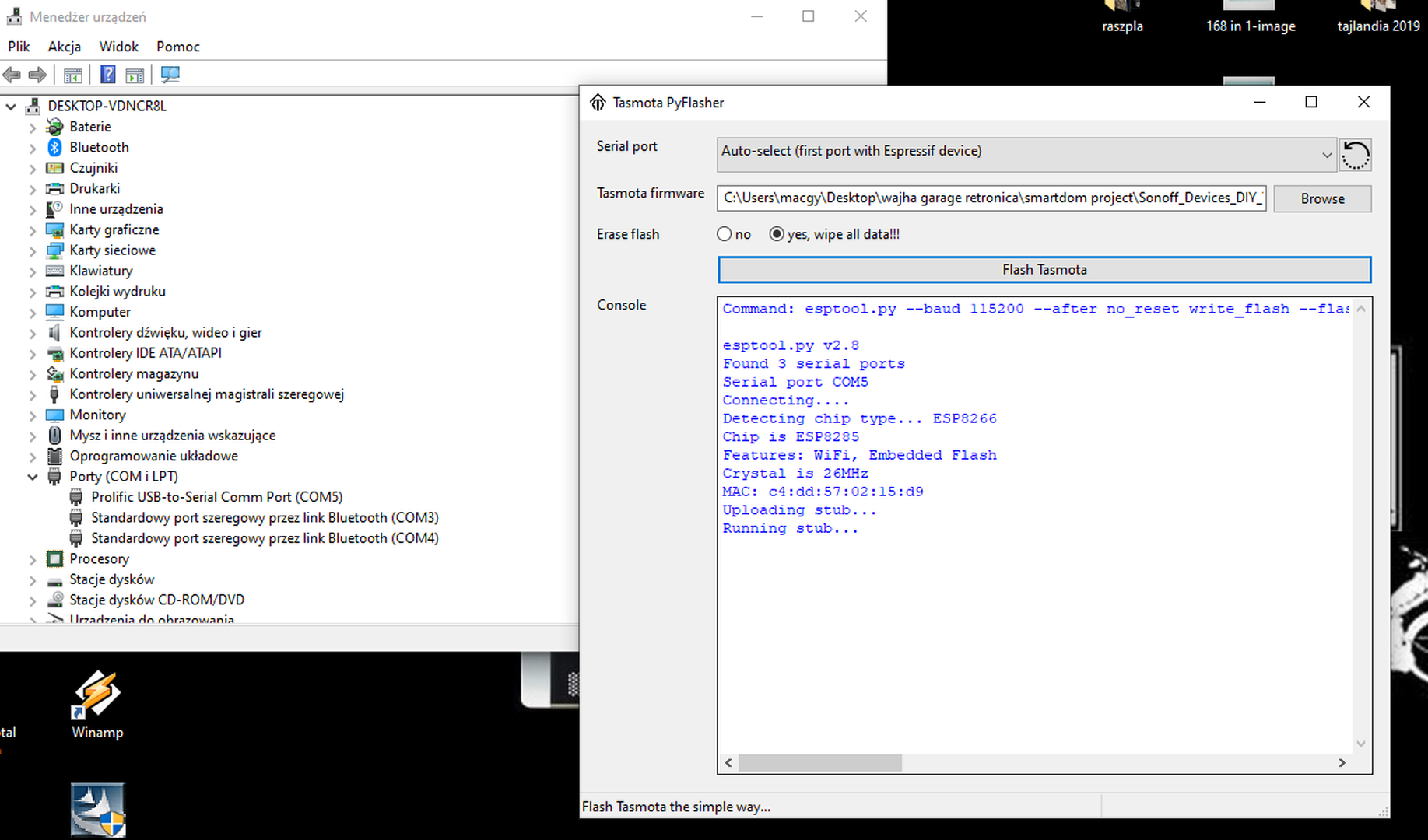Viewport: 1428px width, 840px height.
Task: Click the Czujniki sensors icon
Action: (x=54, y=168)
